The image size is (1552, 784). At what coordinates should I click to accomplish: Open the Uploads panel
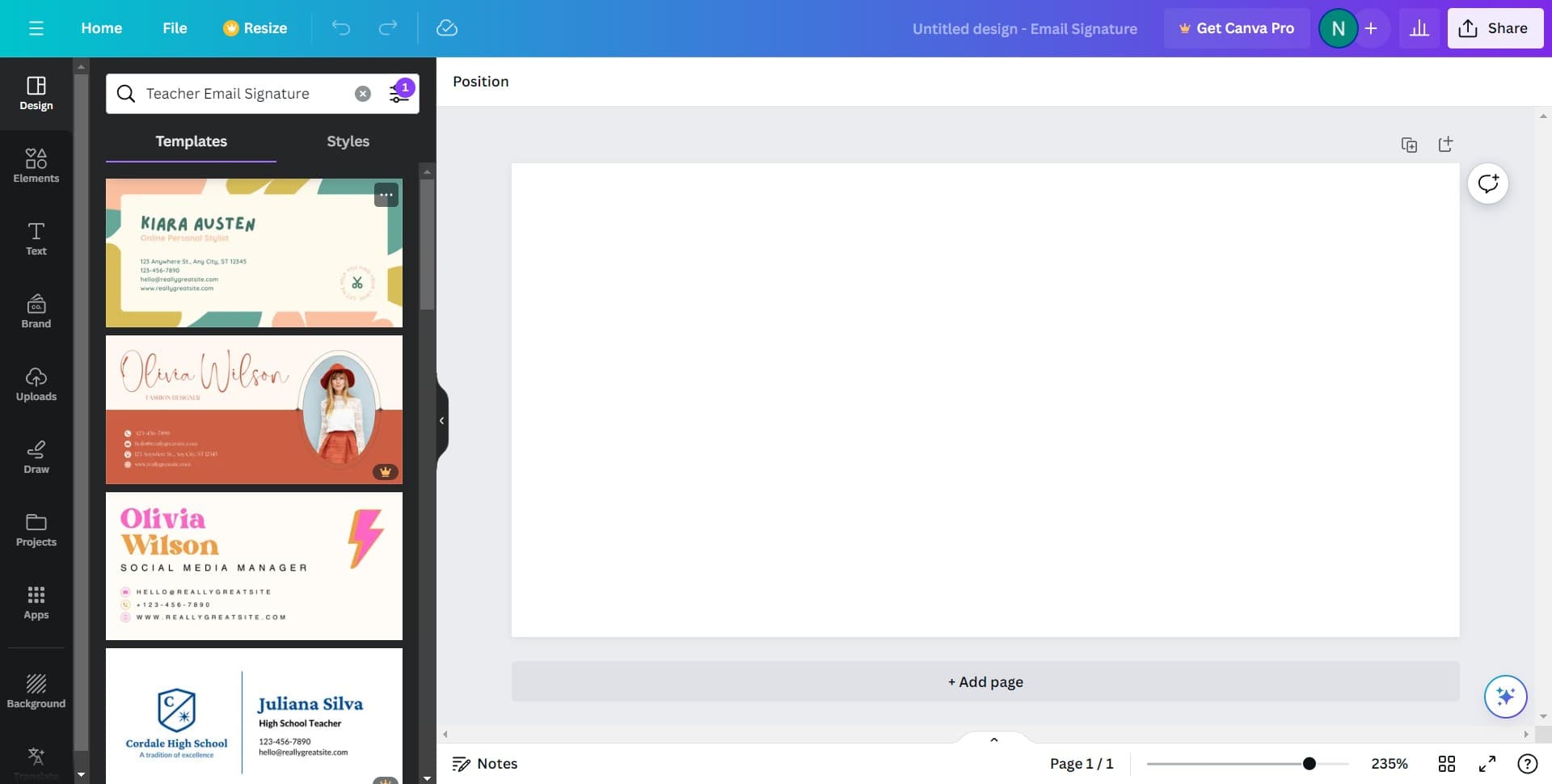pyautogui.click(x=36, y=384)
